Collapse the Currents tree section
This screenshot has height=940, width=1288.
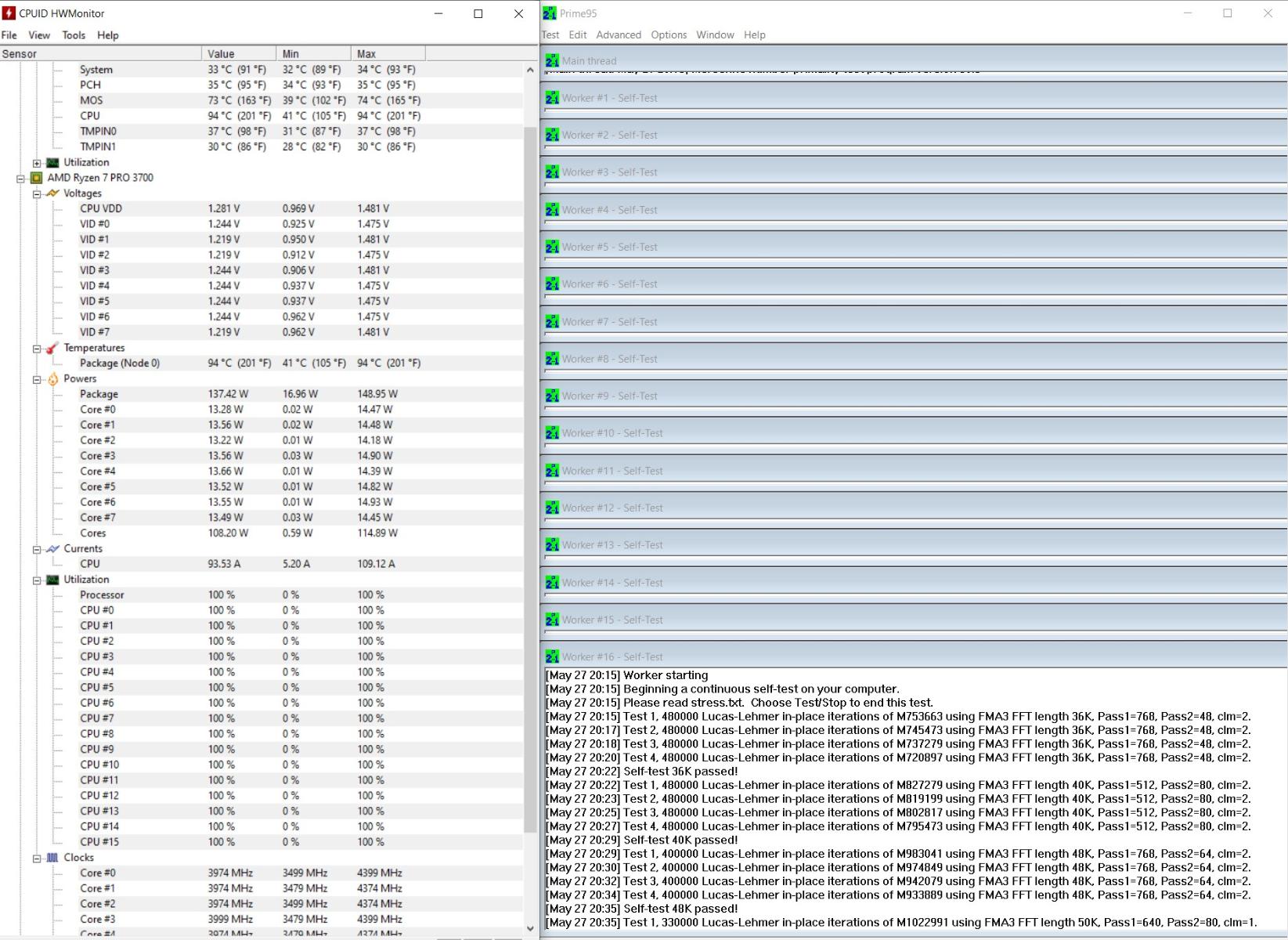pos(37,550)
